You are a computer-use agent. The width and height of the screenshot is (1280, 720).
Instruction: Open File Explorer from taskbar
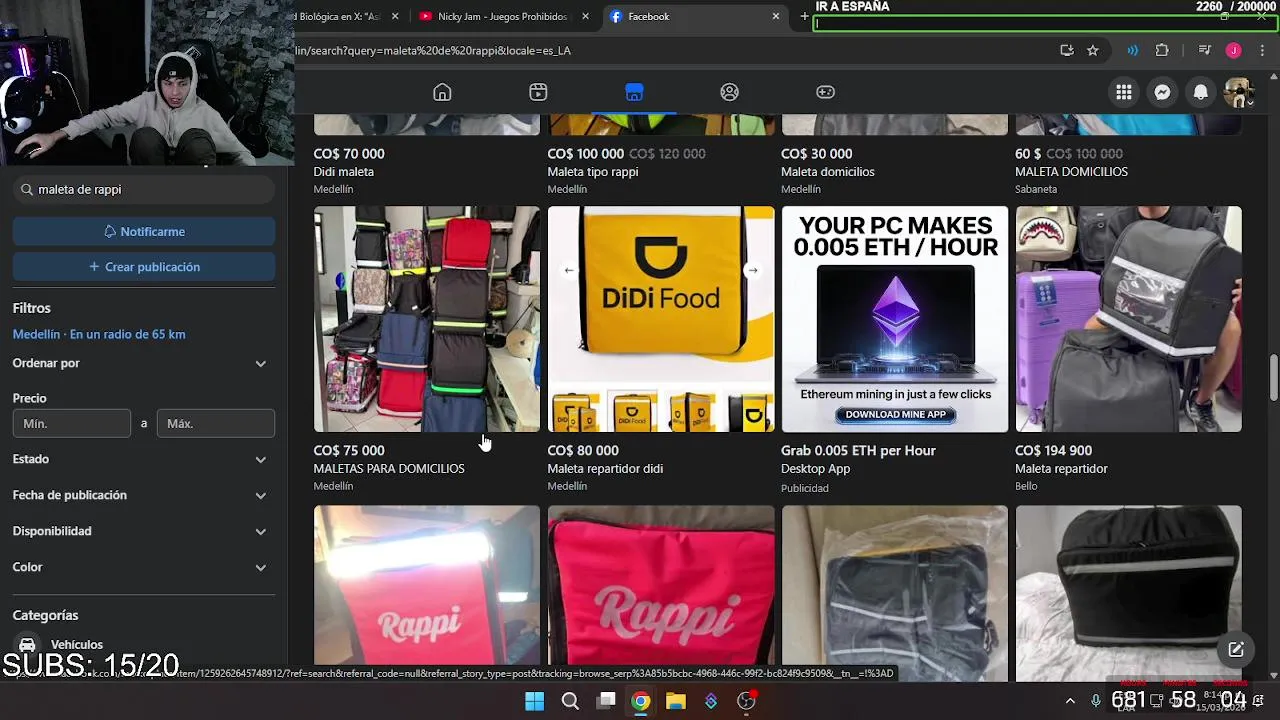pos(675,701)
